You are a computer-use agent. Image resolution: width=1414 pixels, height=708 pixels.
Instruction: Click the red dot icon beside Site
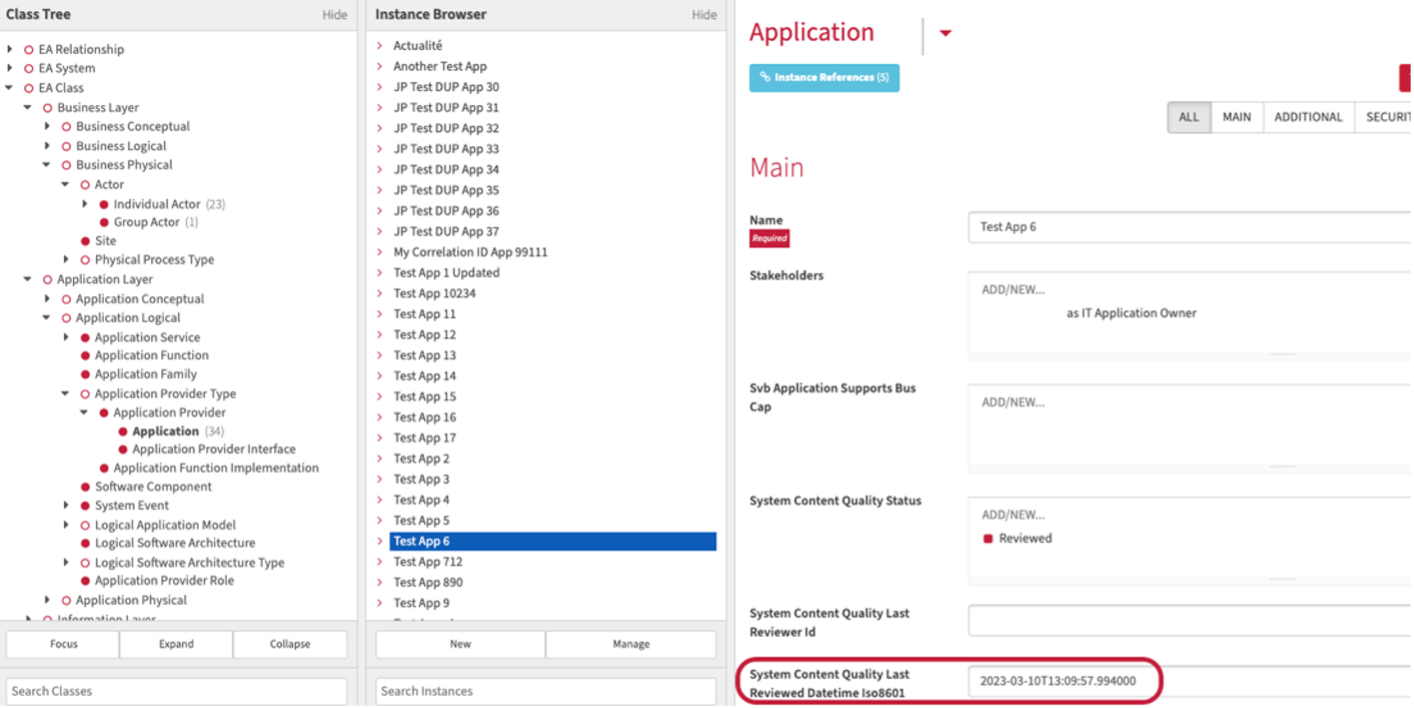[x=85, y=241]
